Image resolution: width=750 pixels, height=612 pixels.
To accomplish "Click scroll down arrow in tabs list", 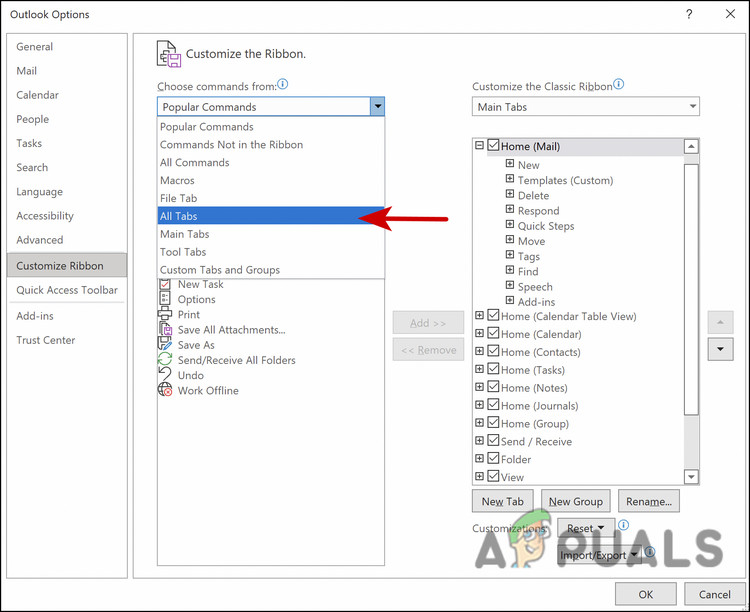I will 691,477.
